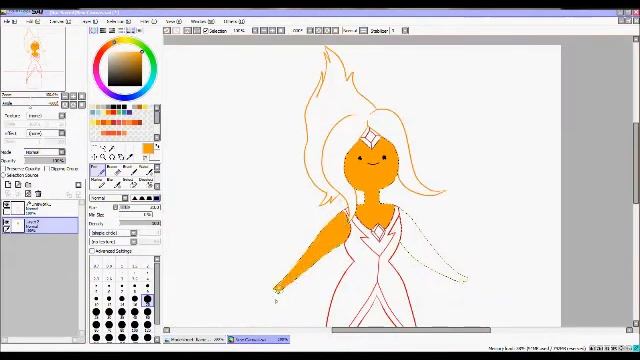The width and height of the screenshot is (640, 360).
Task: Open the Canvas menu
Action: pos(60,21)
